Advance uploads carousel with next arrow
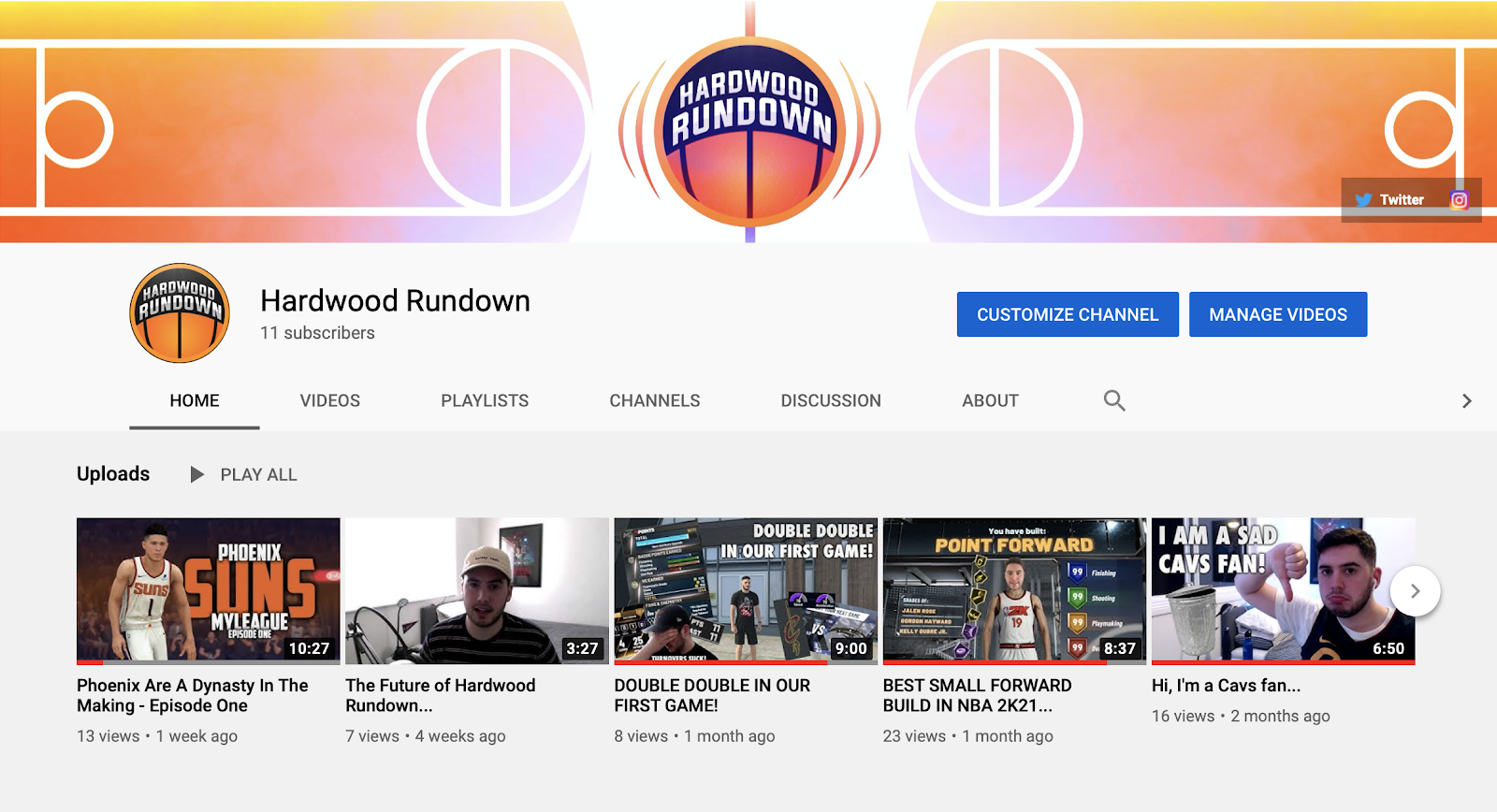 tap(1415, 591)
